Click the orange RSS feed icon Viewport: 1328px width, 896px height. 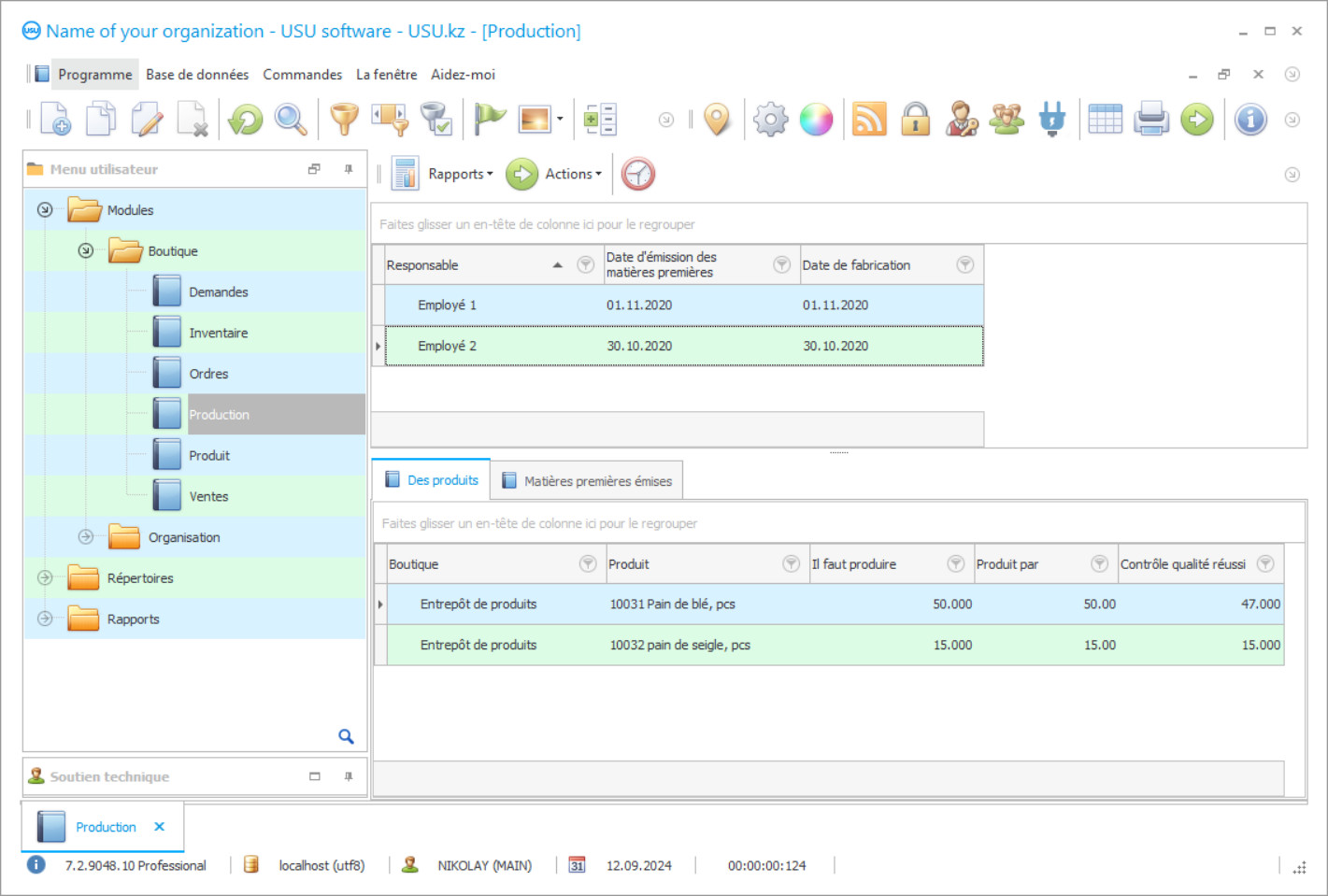click(869, 119)
